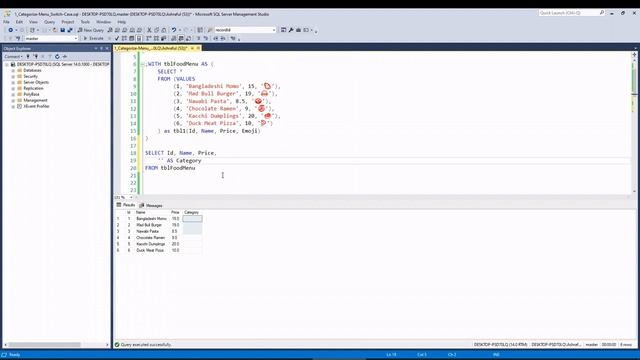Click the Comment out lines icon
The height and width of the screenshot is (360, 640).
198,38
